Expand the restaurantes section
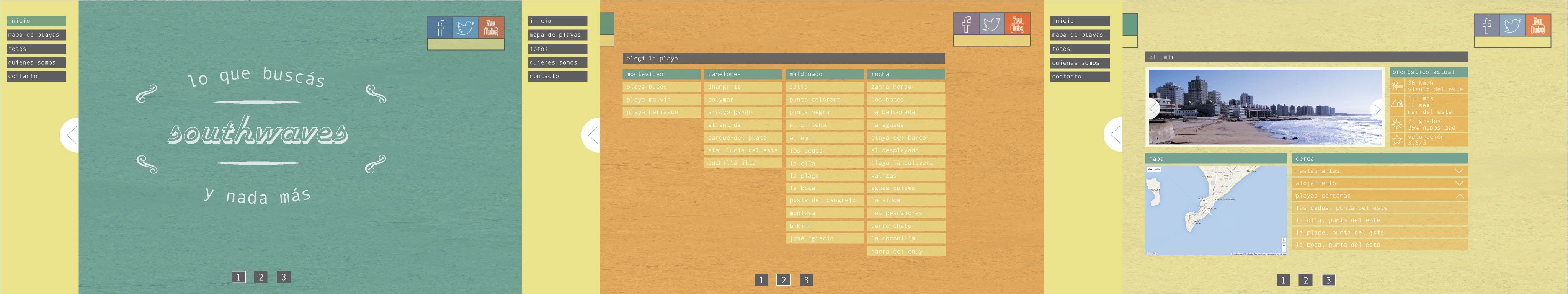 click(1380, 171)
